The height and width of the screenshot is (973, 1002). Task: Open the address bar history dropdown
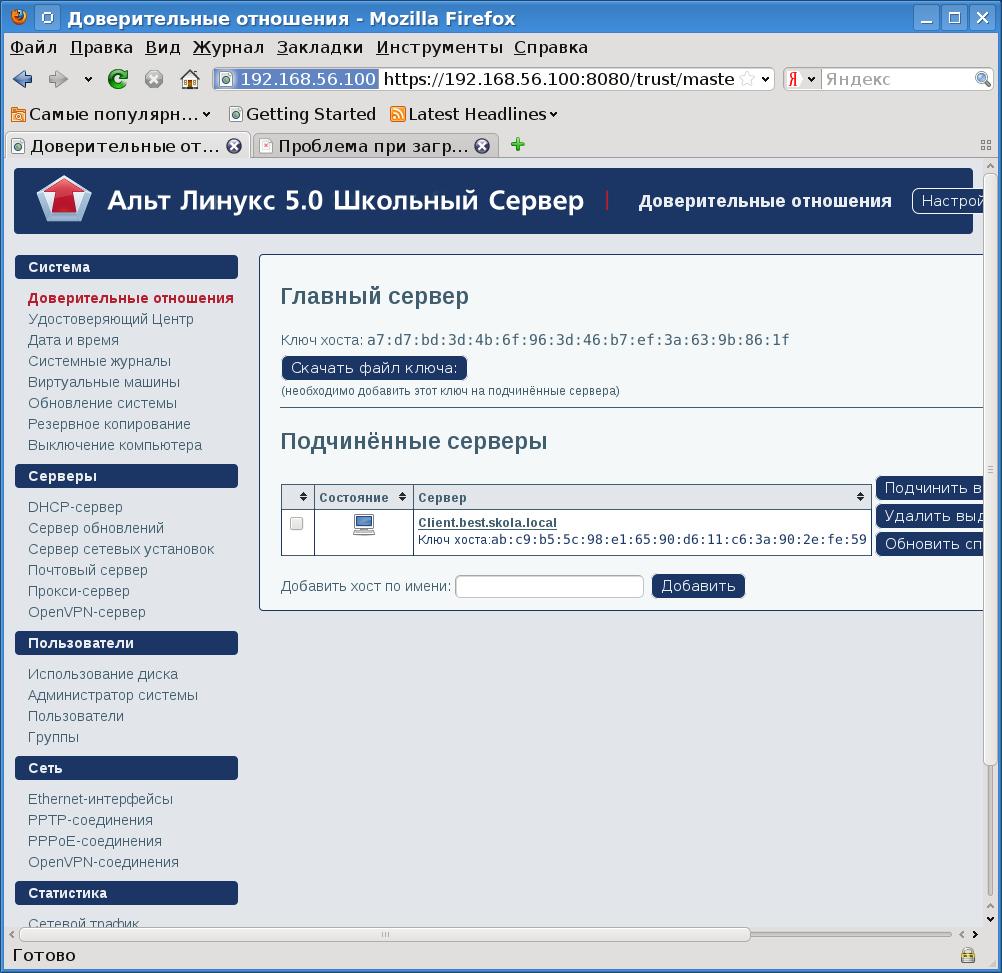[766, 79]
